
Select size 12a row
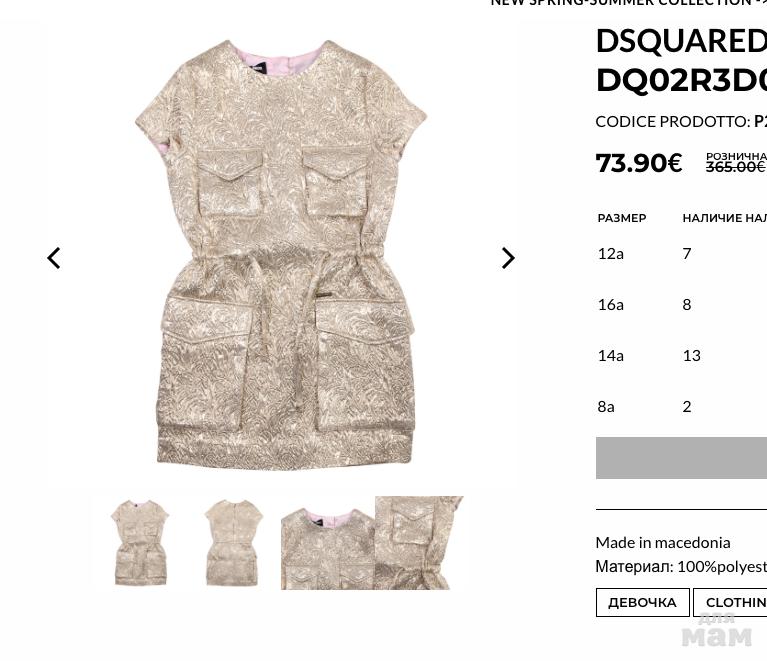coord(682,253)
